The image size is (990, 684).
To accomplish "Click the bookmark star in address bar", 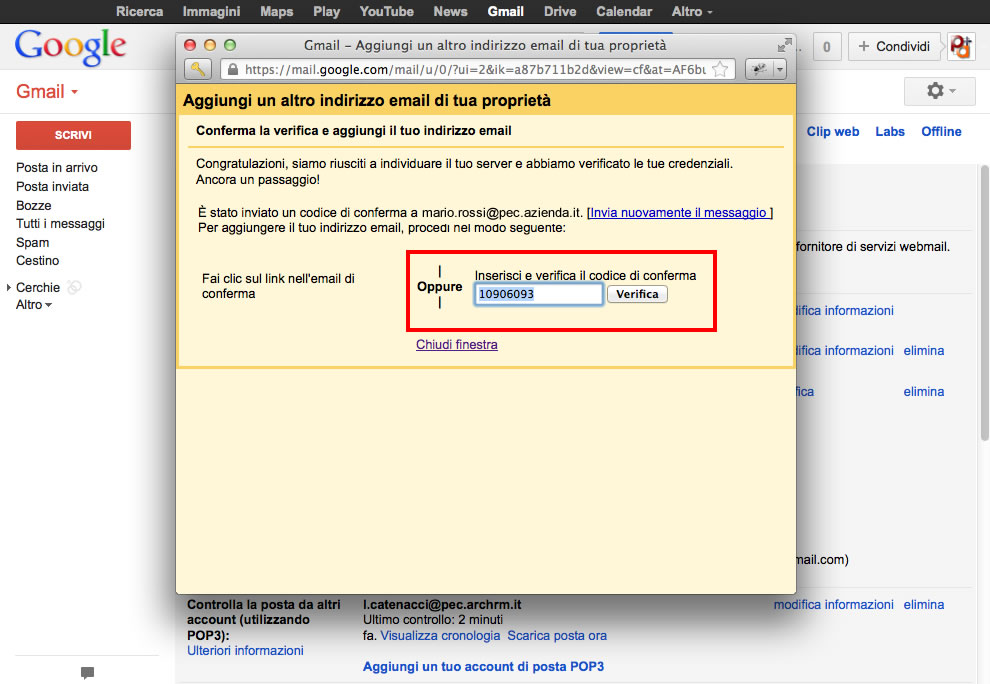I will coord(719,70).
